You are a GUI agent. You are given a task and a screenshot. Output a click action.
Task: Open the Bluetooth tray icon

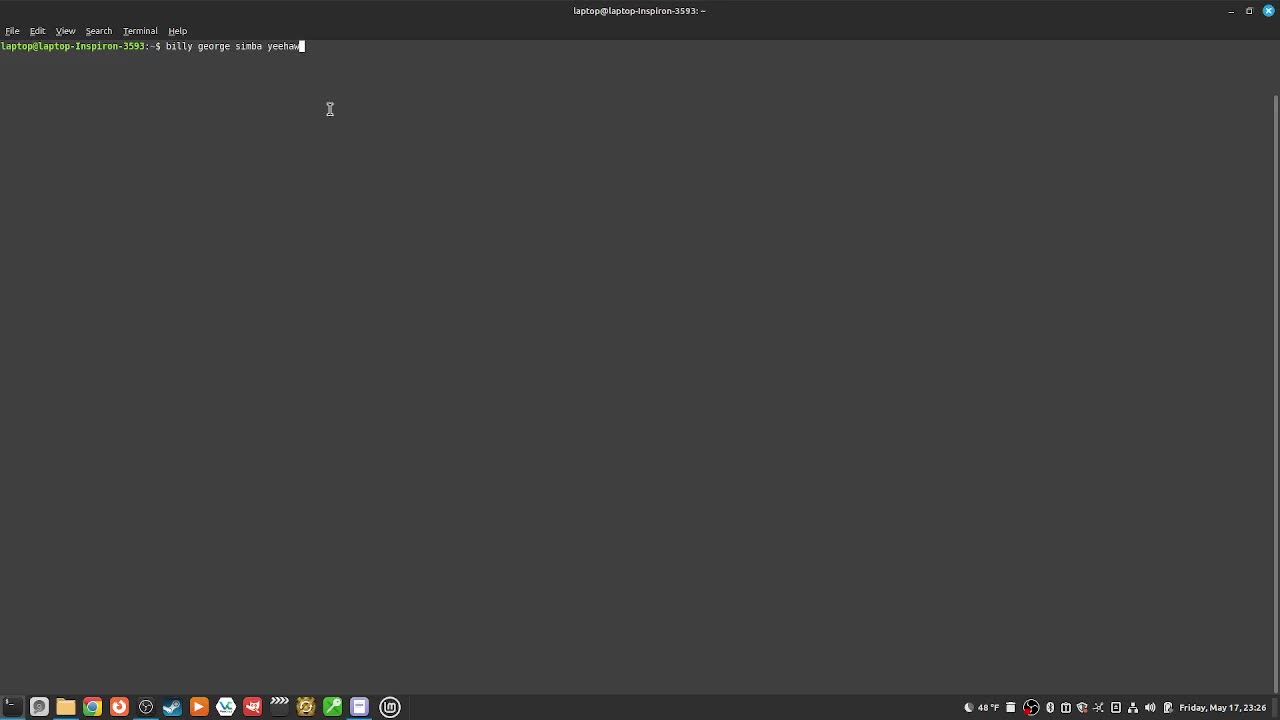[x=1050, y=708]
